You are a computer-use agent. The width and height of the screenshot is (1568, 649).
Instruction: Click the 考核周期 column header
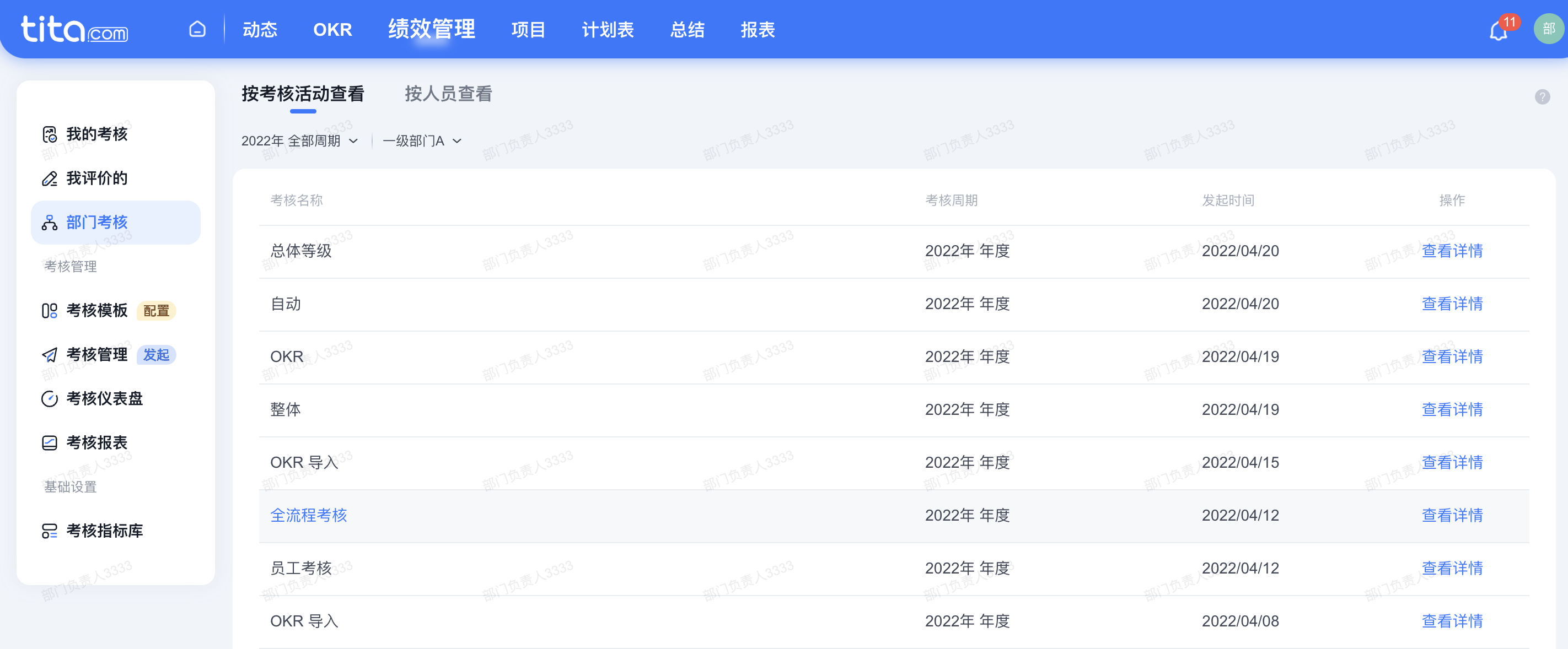952,200
